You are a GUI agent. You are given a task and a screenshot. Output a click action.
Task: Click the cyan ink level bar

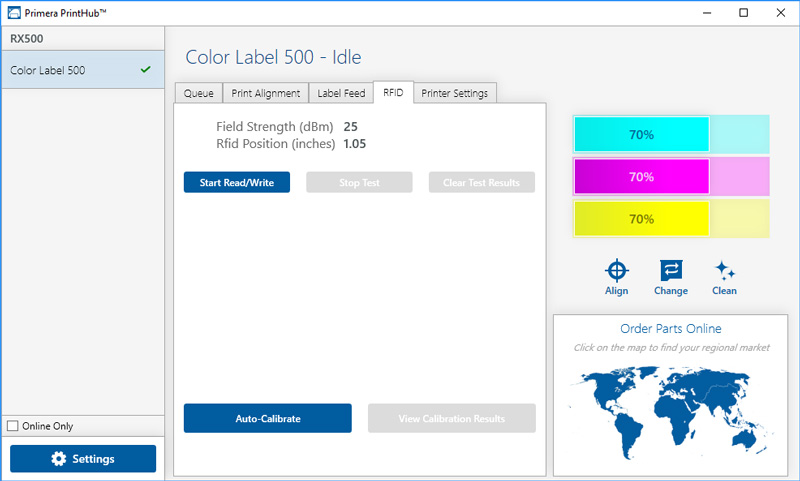tap(671, 134)
